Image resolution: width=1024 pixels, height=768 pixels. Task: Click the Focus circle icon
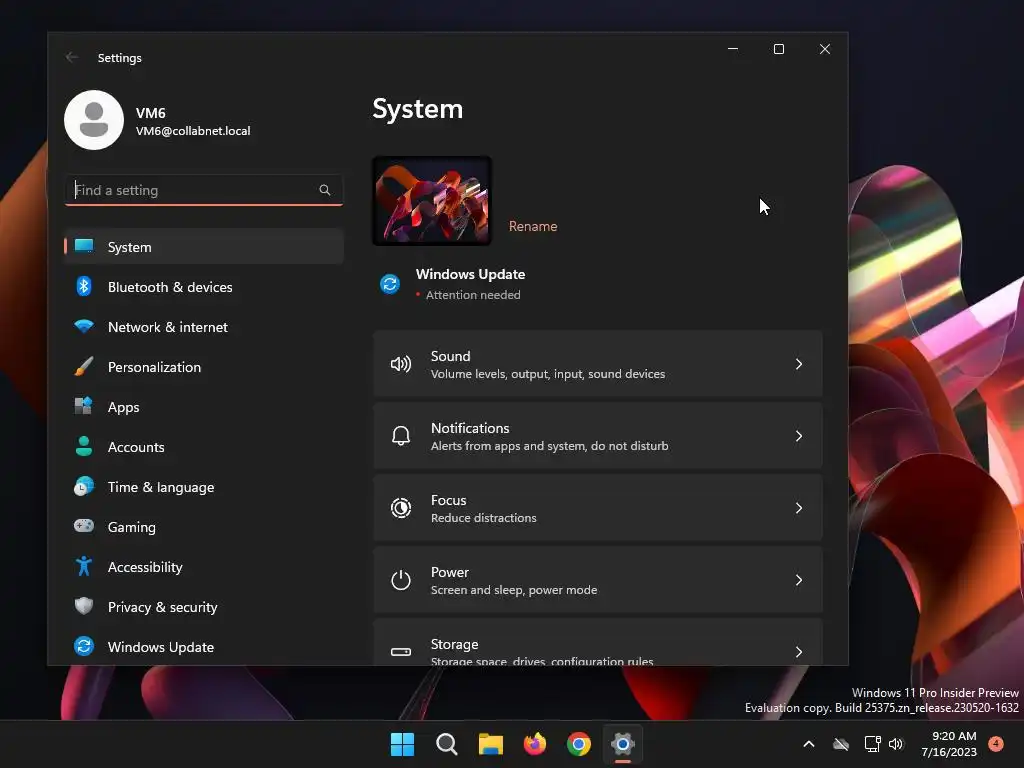[x=400, y=507]
